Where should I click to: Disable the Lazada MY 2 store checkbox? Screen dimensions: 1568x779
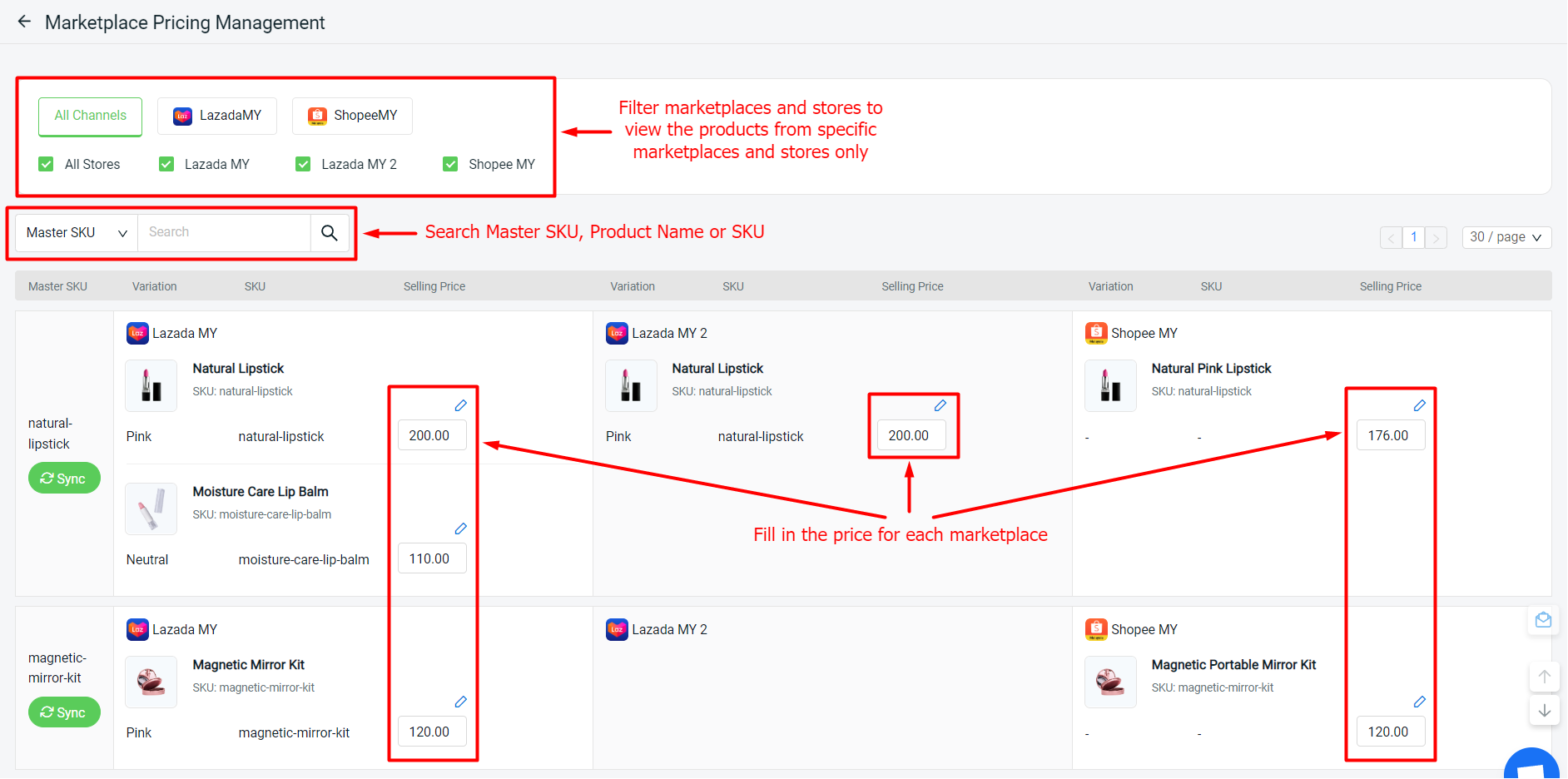[x=302, y=164]
